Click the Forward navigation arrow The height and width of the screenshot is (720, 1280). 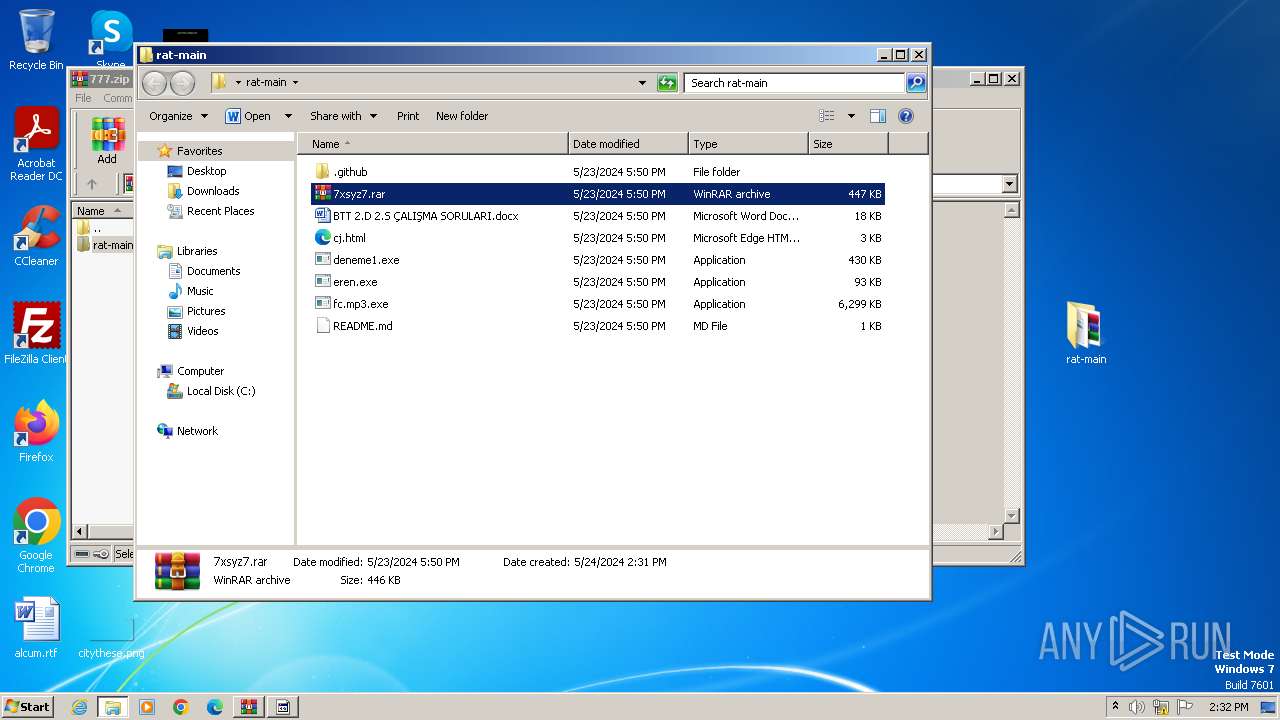pyautogui.click(x=182, y=83)
